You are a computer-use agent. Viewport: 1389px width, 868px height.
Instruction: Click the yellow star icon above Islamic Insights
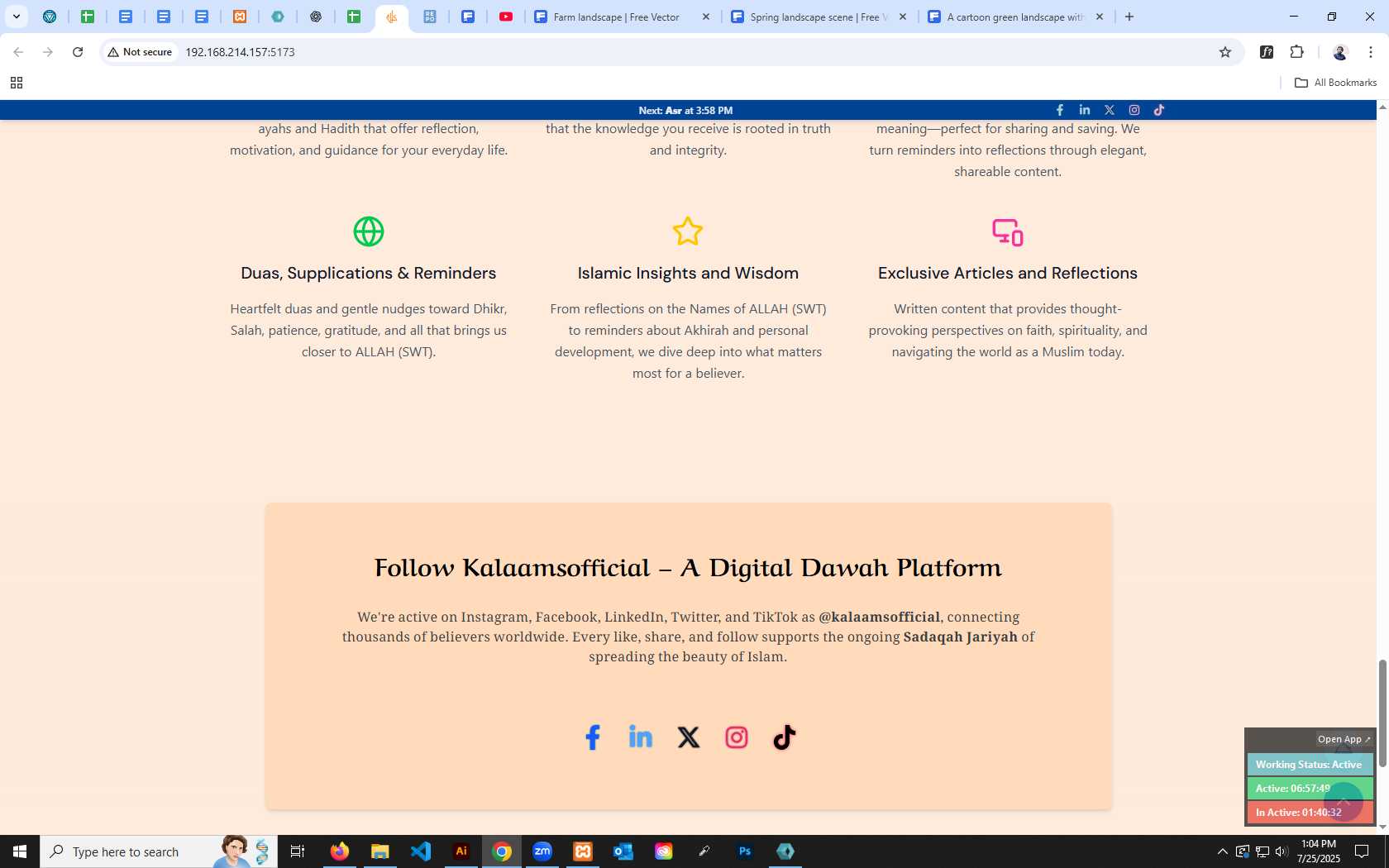pyautogui.click(x=688, y=231)
